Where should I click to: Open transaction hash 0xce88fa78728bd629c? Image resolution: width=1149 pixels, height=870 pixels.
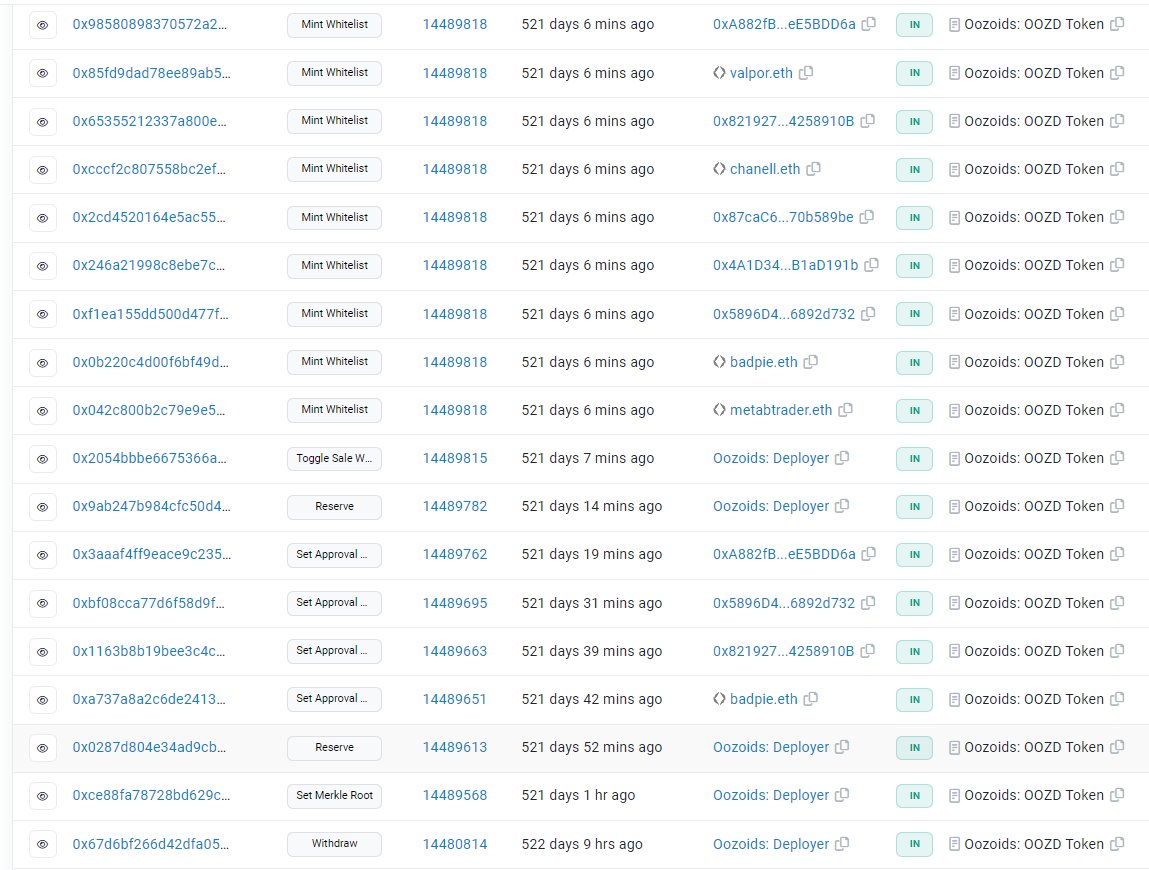151,796
